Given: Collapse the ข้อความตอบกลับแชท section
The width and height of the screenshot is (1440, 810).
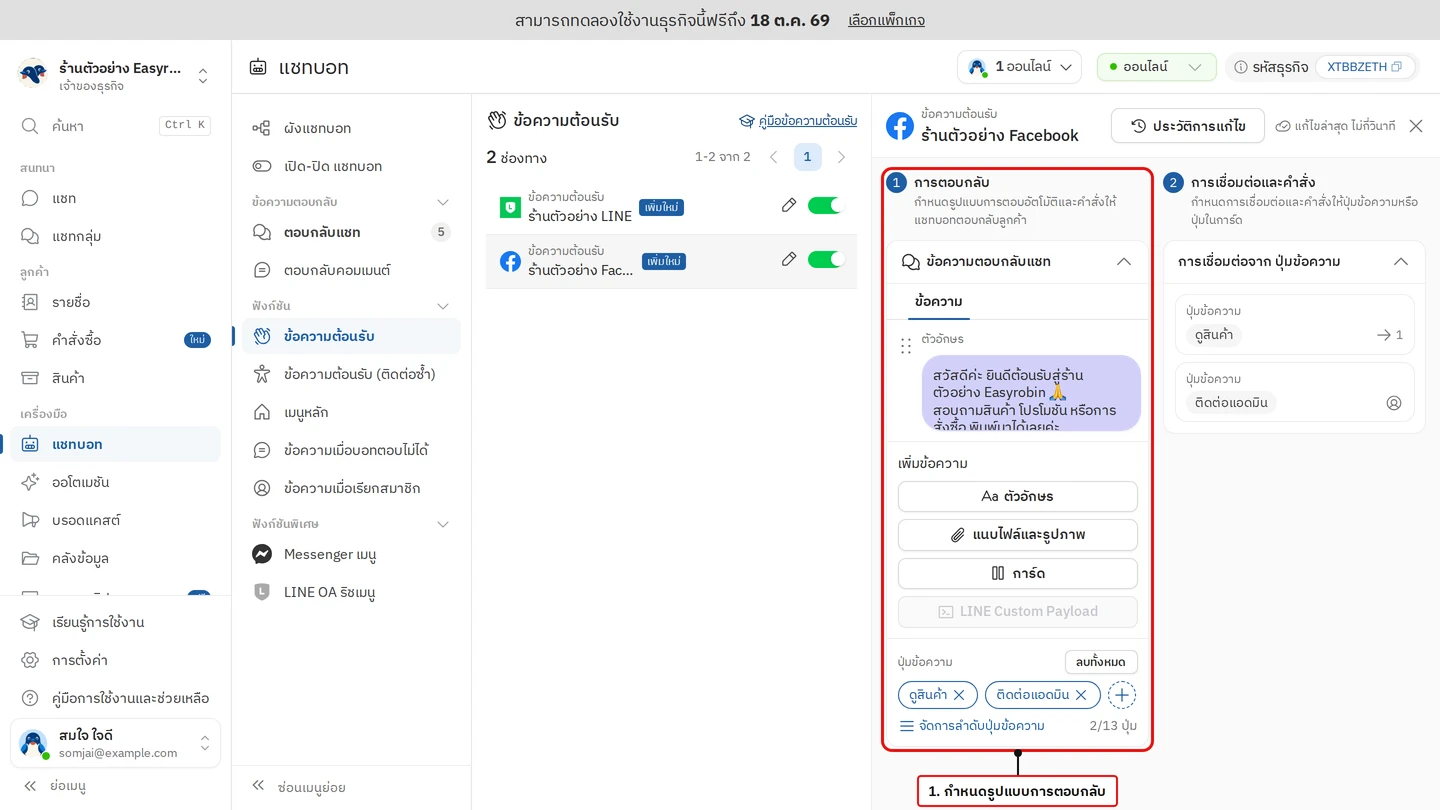Looking at the screenshot, I should tap(1124, 262).
